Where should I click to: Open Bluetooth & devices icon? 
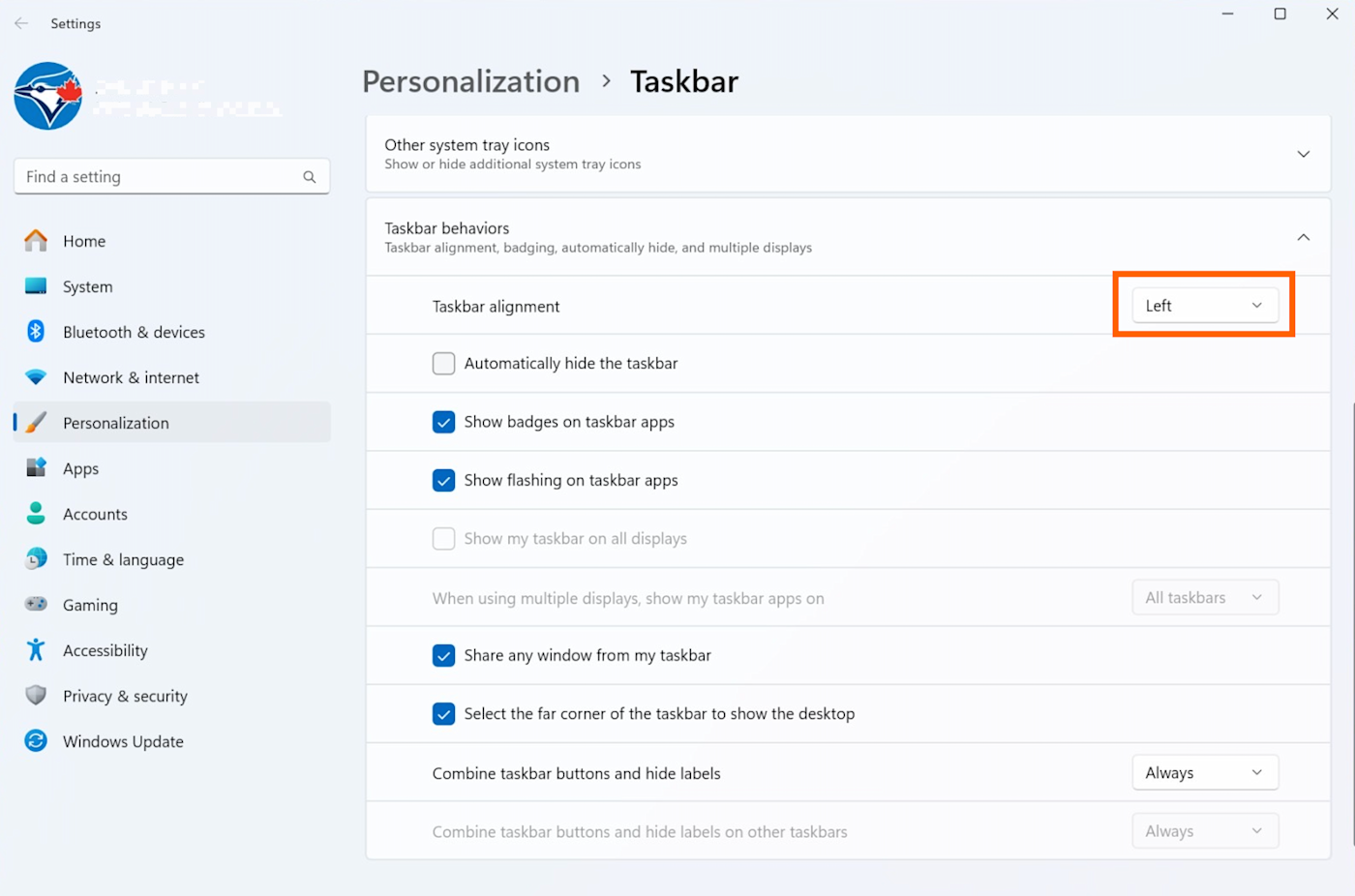[x=36, y=332]
